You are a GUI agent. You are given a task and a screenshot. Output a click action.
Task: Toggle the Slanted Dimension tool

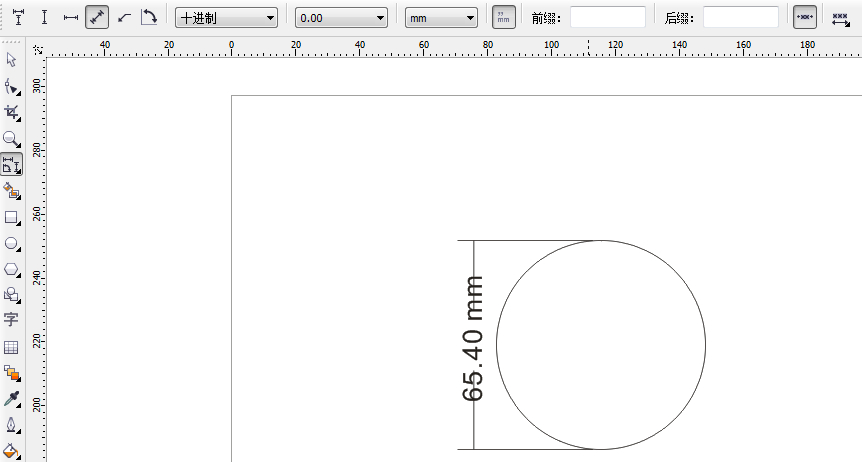point(97,18)
